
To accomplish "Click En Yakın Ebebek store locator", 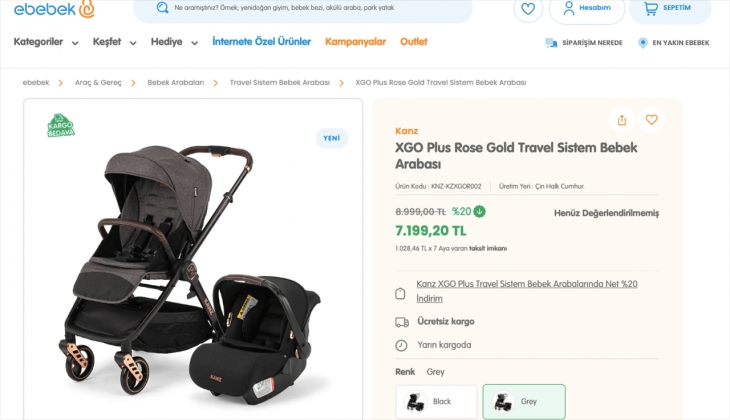I will point(673,43).
